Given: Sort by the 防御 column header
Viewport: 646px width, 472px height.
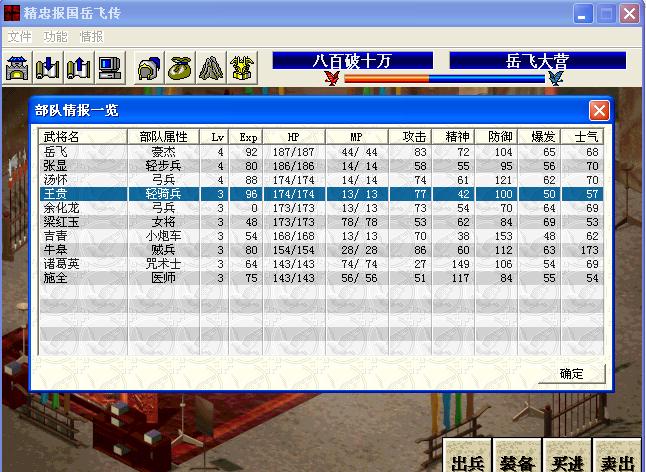Looking at the screenshot, I should point(496,137).
